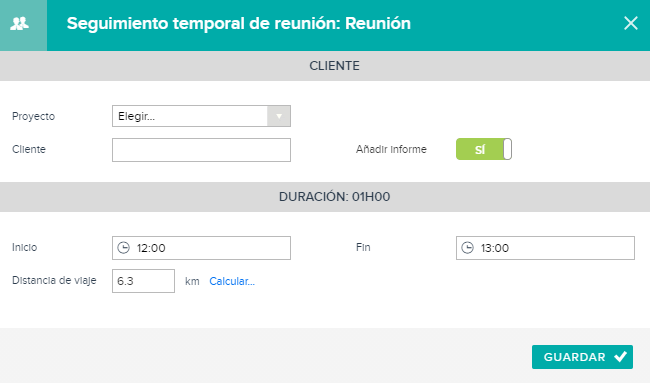Click the Fin time value 13:00
Image resolution: width=650 pixels, height=383 pixels.
pyautogui.click(x=495, y=248)
